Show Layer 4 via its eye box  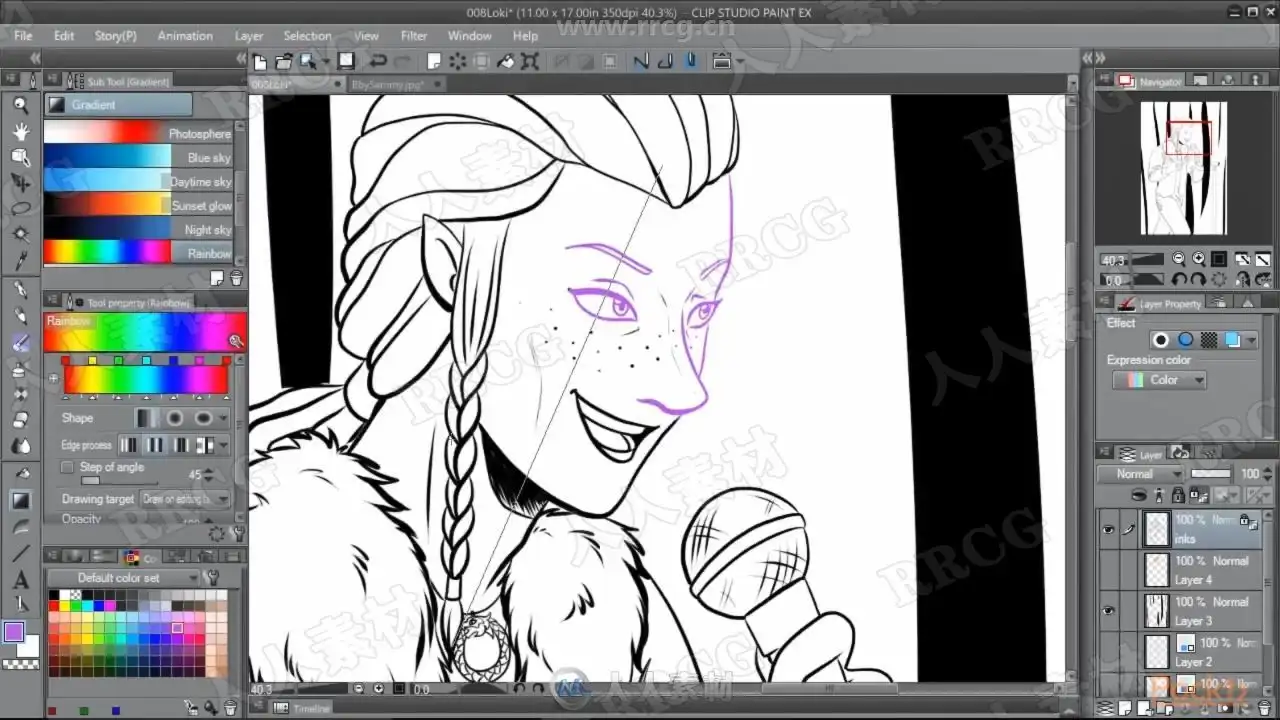point(1108,570)
